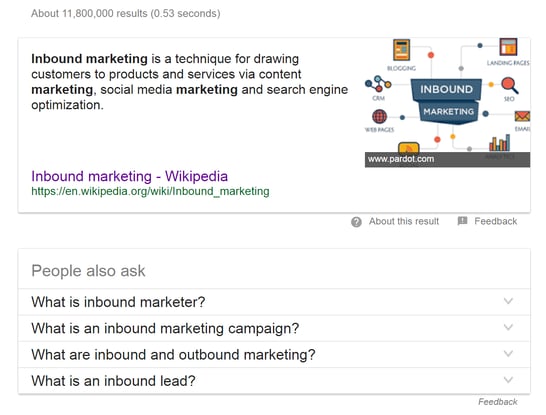Image resolution: width=546 pixels, height=415 pixels.
Task: Click the Feedback flag icon
Action: pyautogui.click(x=462, y=221)
